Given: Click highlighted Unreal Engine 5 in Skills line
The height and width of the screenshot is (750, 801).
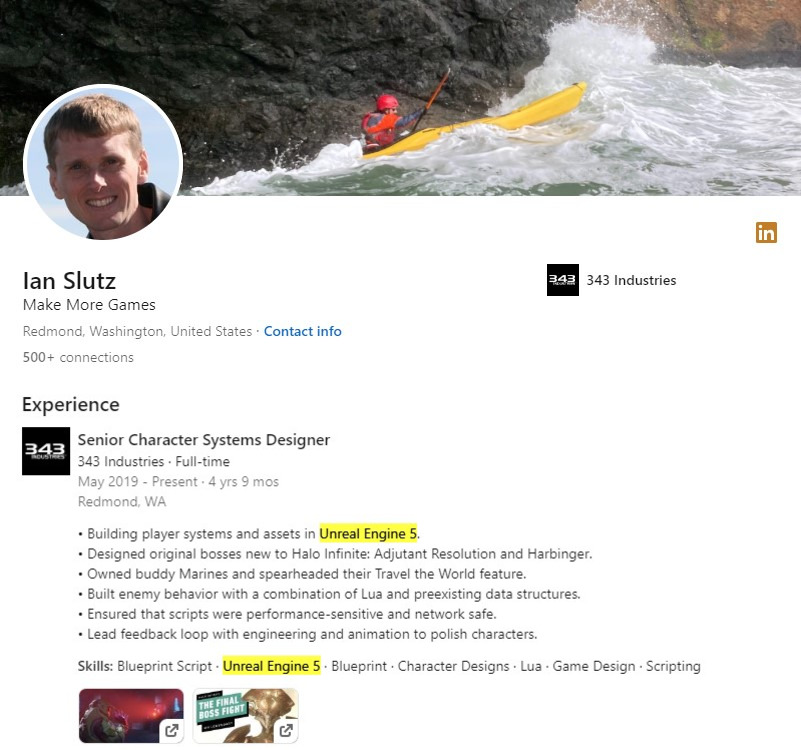Looking at the screenshot, I should point(271,666).
